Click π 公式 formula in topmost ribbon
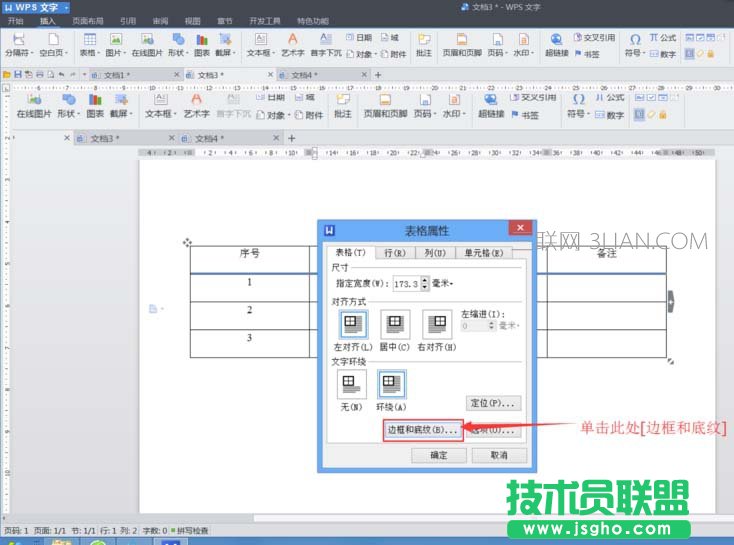 tap(662, 37)
